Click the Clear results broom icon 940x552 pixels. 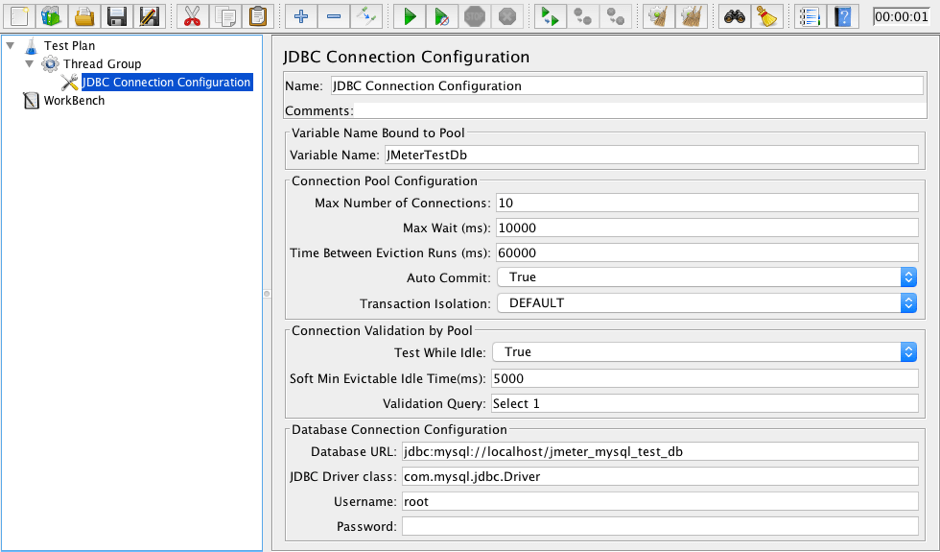click(658, 16)
